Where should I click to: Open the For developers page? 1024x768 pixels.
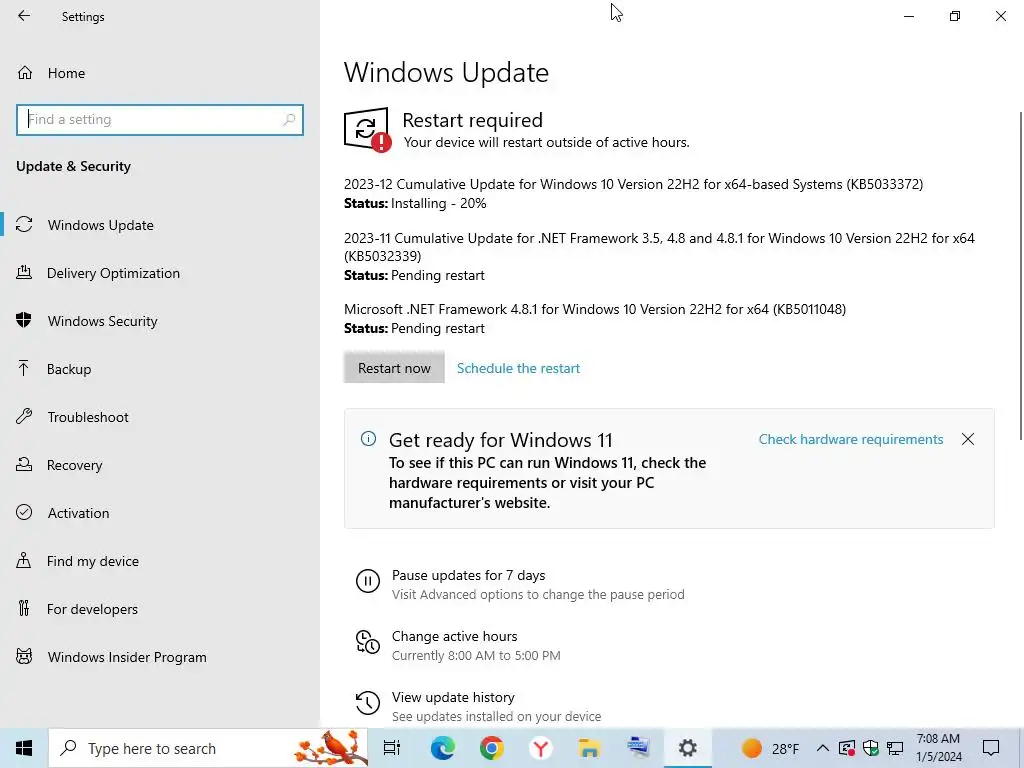[92, 609]
